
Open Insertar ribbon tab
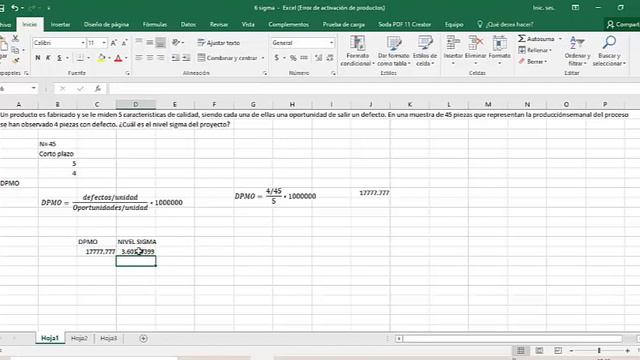coord(60,24)
